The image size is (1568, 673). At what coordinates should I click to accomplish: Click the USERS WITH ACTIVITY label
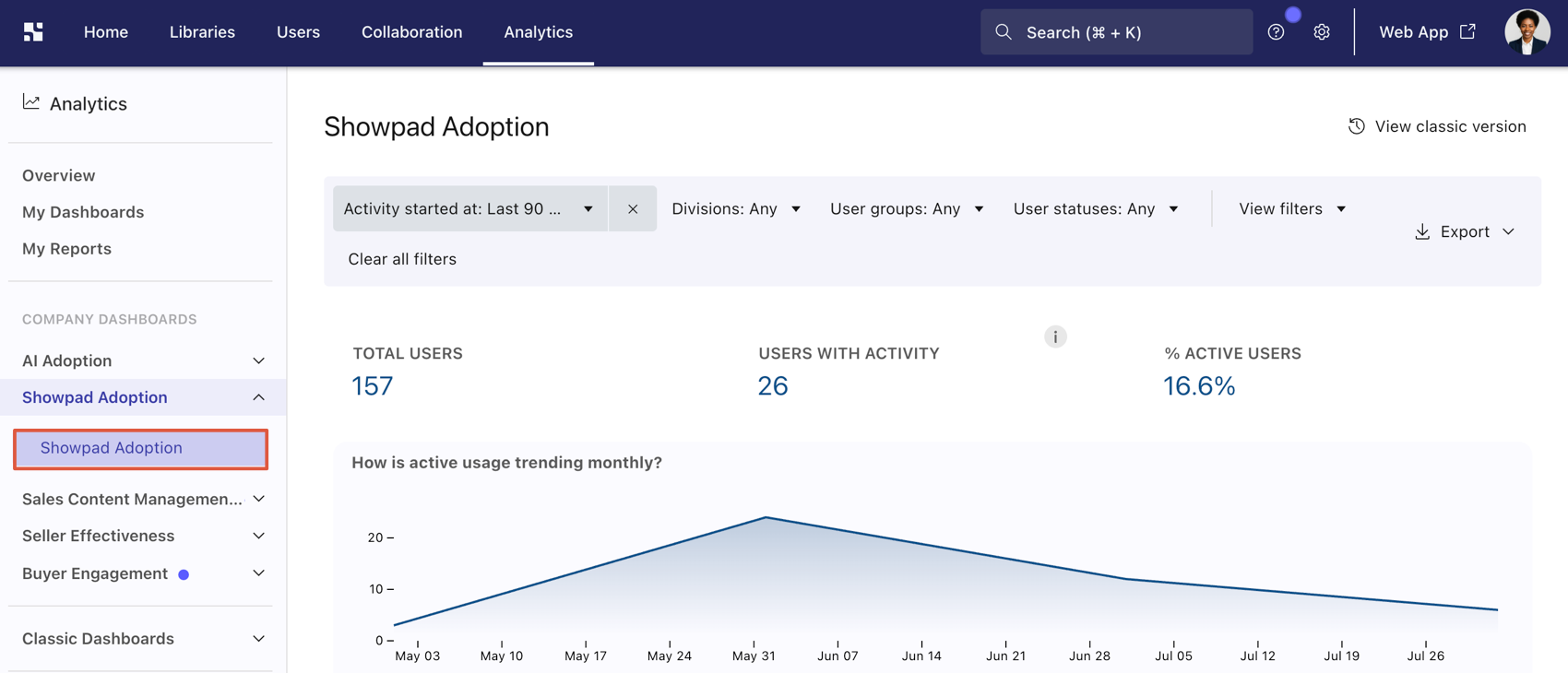pos(849,353)
